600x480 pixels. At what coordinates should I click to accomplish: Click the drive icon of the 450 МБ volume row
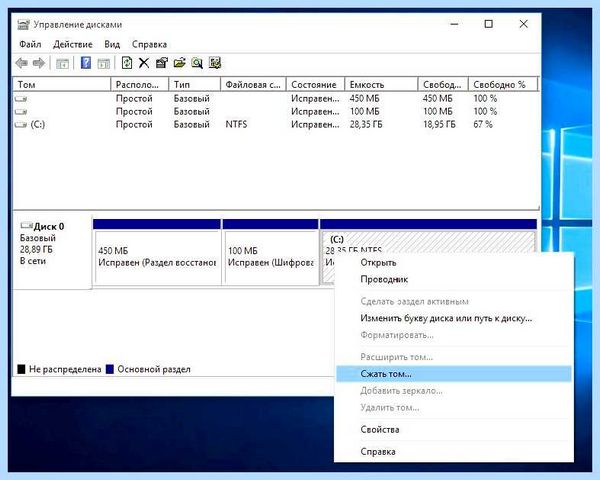tap(21, 99)
